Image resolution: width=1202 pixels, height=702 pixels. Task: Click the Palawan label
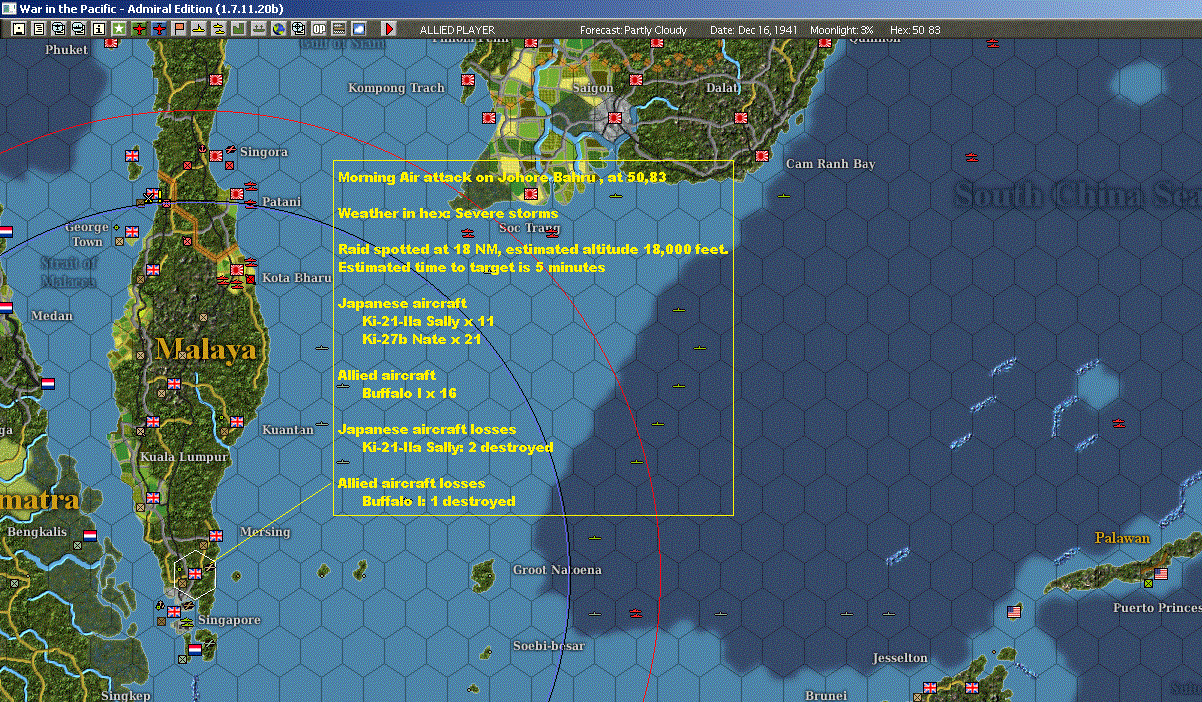pos(1120,538)
